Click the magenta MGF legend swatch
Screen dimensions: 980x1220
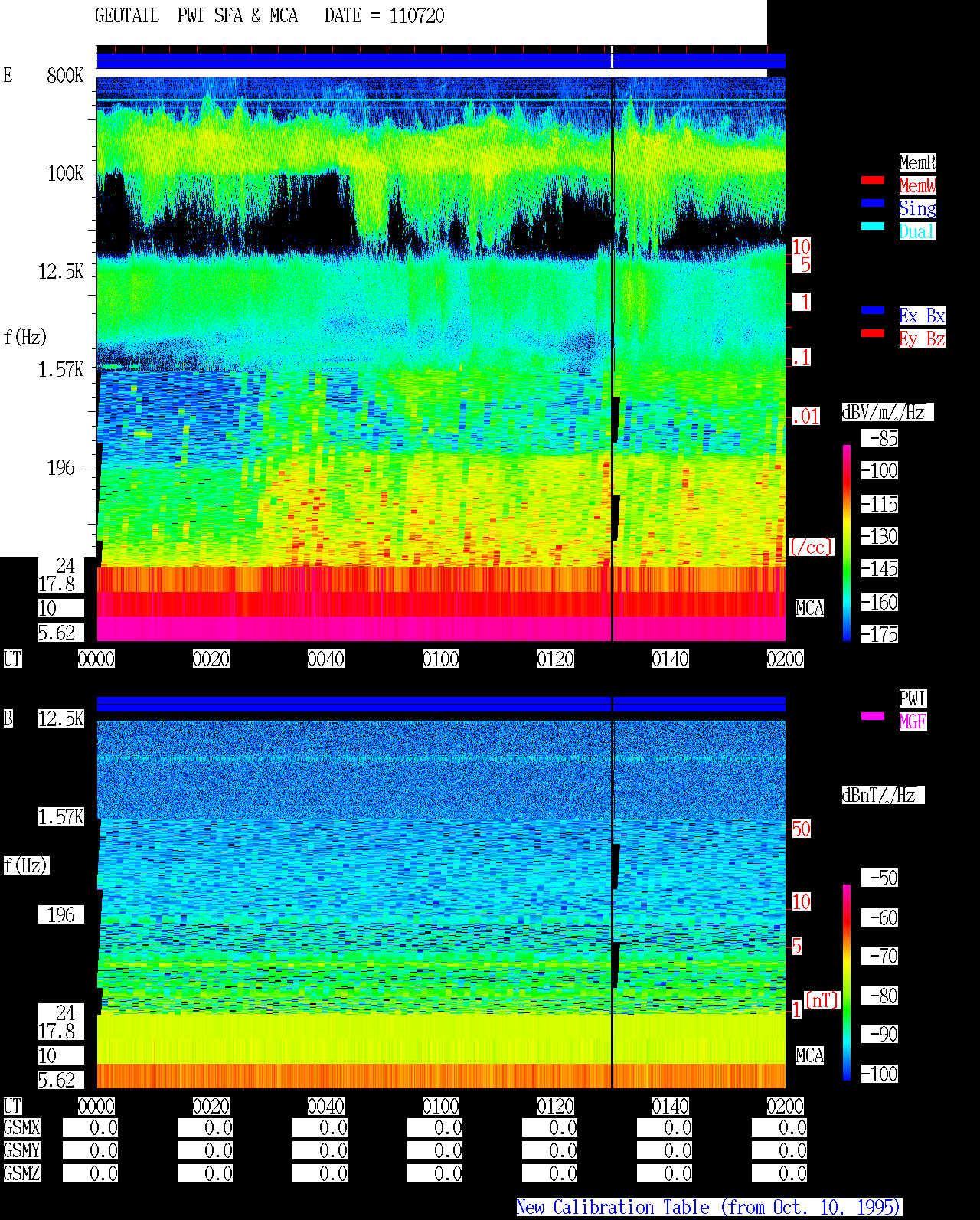tap(873, 716)
